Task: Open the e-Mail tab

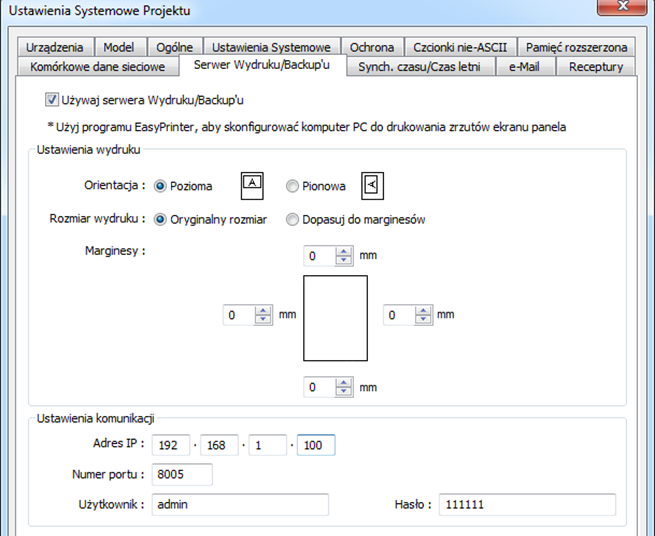Action: point(525,66)
